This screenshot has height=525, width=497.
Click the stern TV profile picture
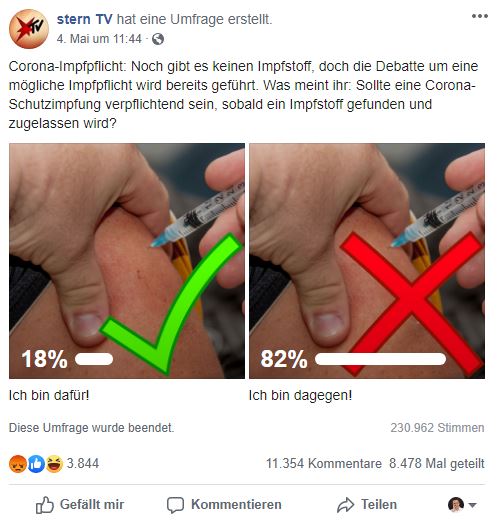[x=29, y=29]
